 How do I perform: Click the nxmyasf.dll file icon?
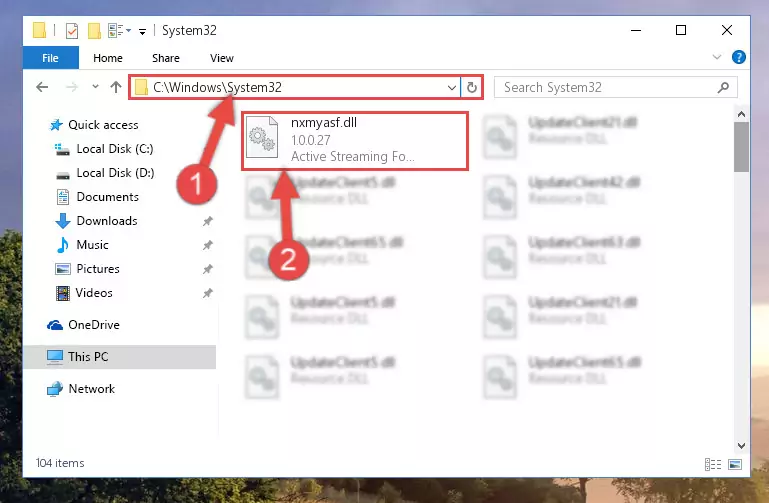pyautogui.click(x=262, y=137)
